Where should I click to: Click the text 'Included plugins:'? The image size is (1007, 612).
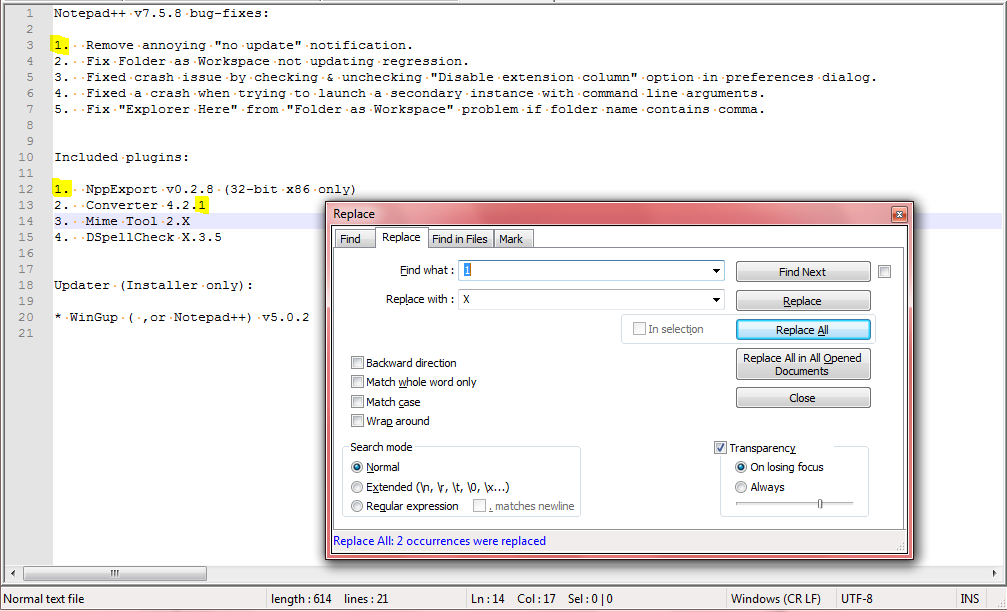(121, 157)
